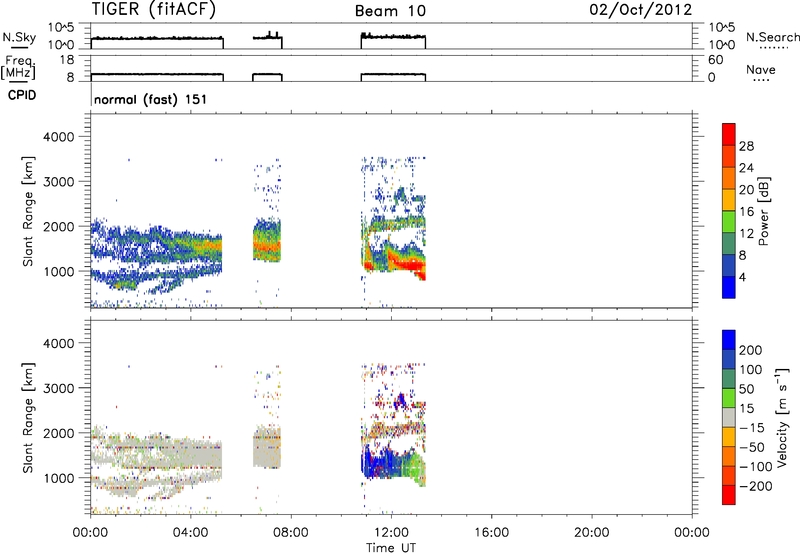Click the Beam 10 label
This screenshot has width=800, height=554.
(390, 11)
